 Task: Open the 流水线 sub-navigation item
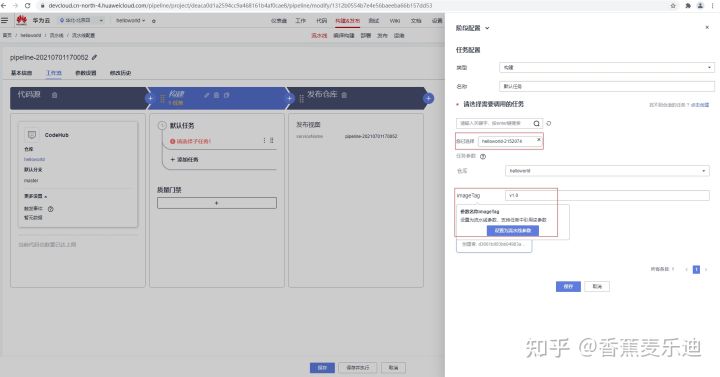pyautogui.click(x=319, y=35)
